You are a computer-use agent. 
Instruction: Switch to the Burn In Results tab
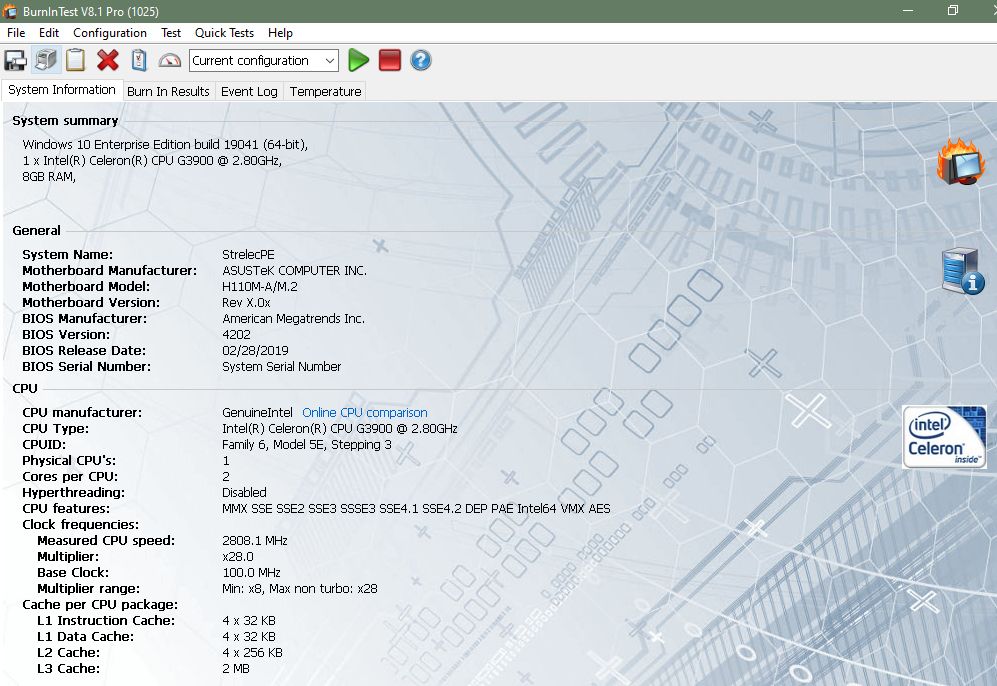[168, 92]
